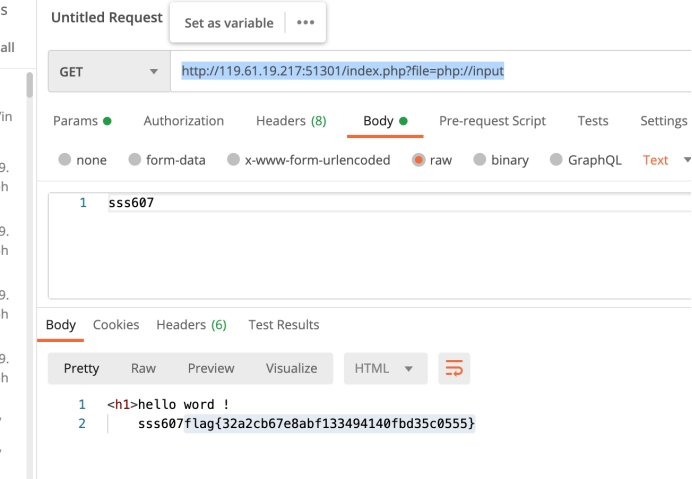Open the response Headers (6) tab

pos(192,325)
